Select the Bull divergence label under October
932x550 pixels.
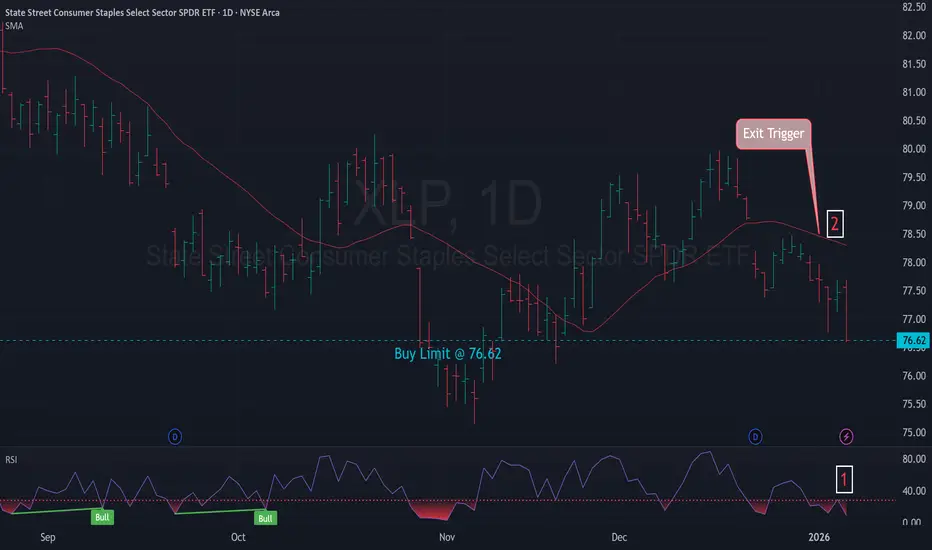(x=265, y=518)
